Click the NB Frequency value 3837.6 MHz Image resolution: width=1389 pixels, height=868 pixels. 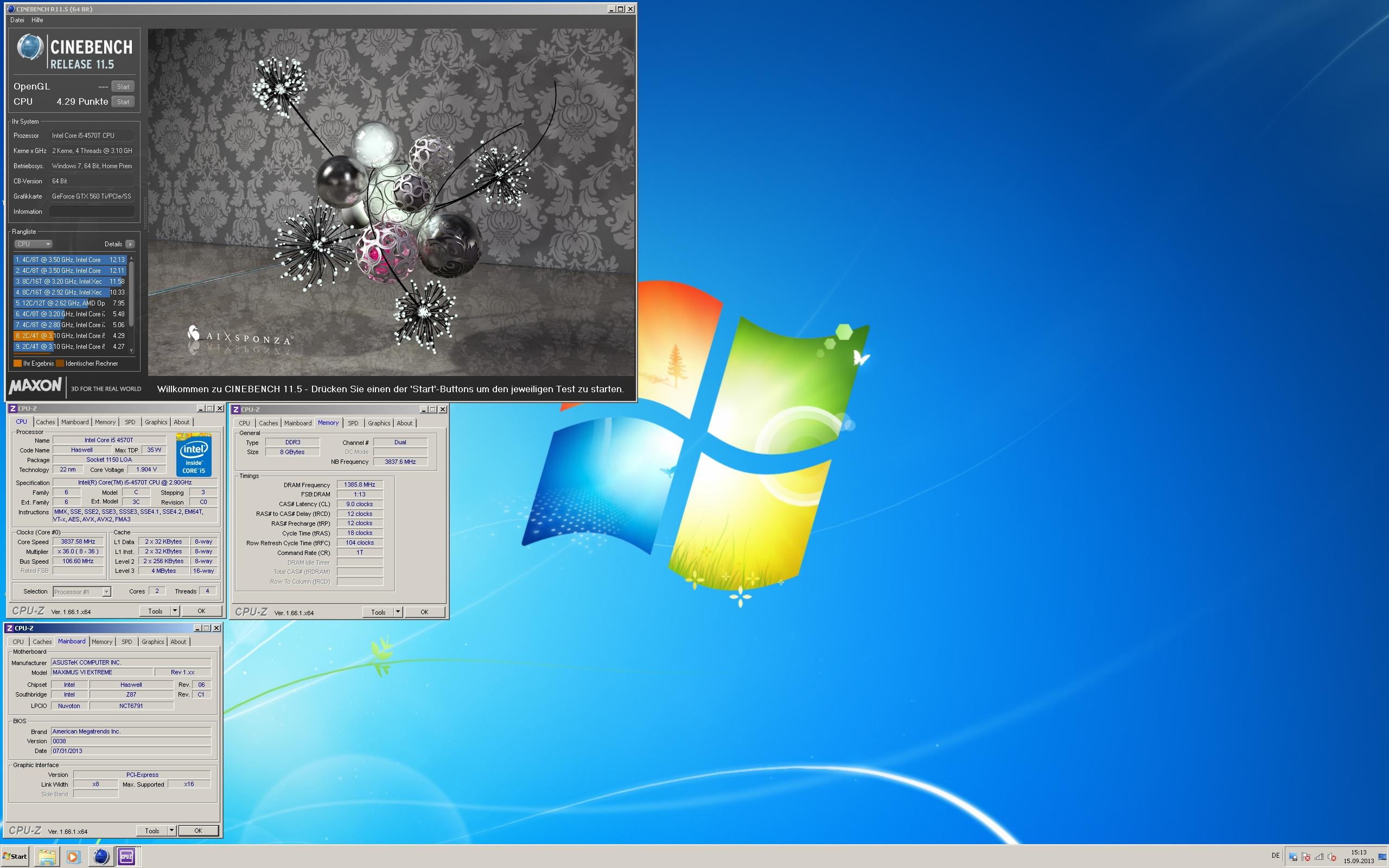[x=400, y=462]
